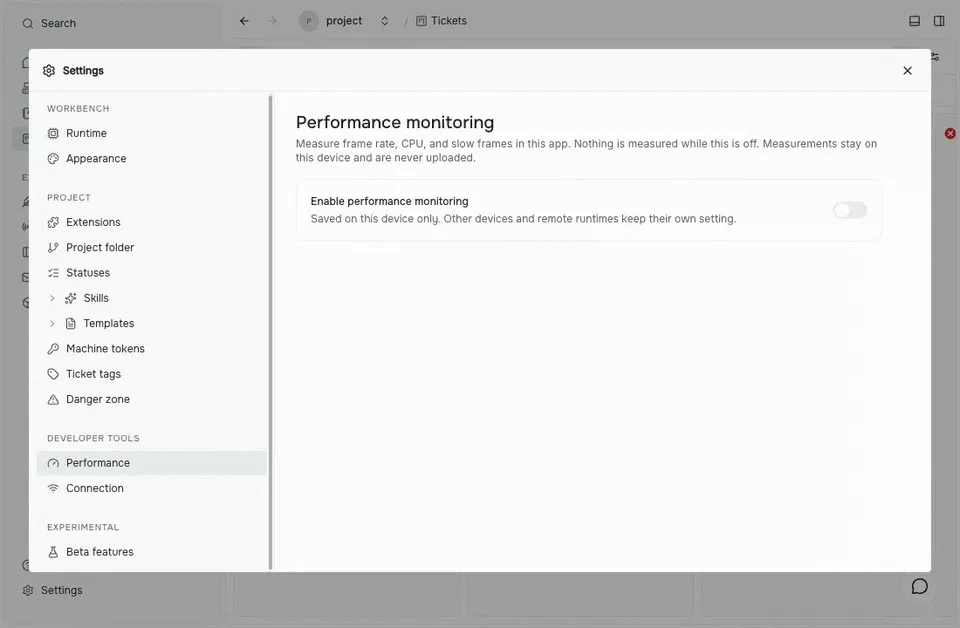This screenshot has width=960, height=628.
Task: Navigate back with the left arrow
Action: point(244,21)
